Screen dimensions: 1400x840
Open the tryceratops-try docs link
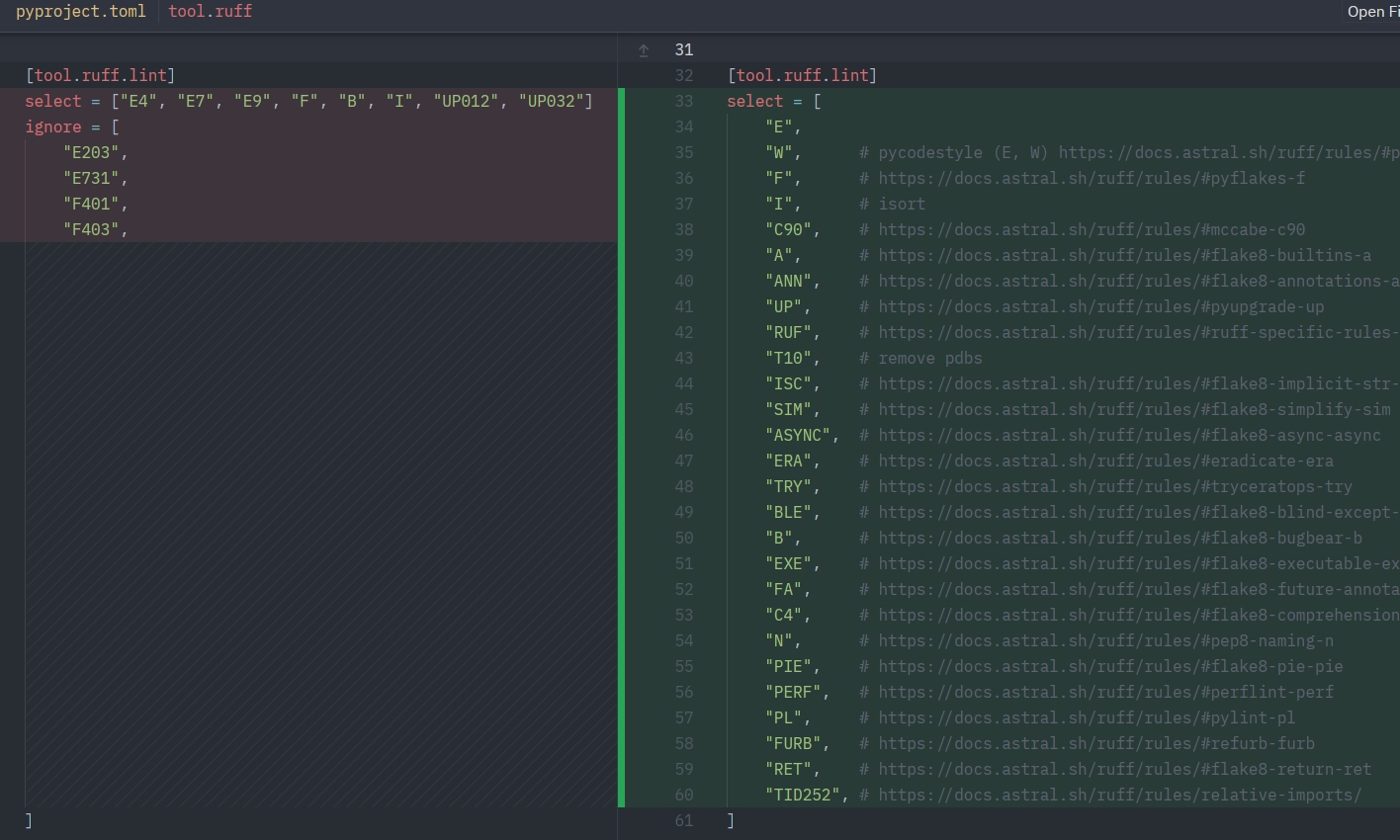coord(1114,487)
